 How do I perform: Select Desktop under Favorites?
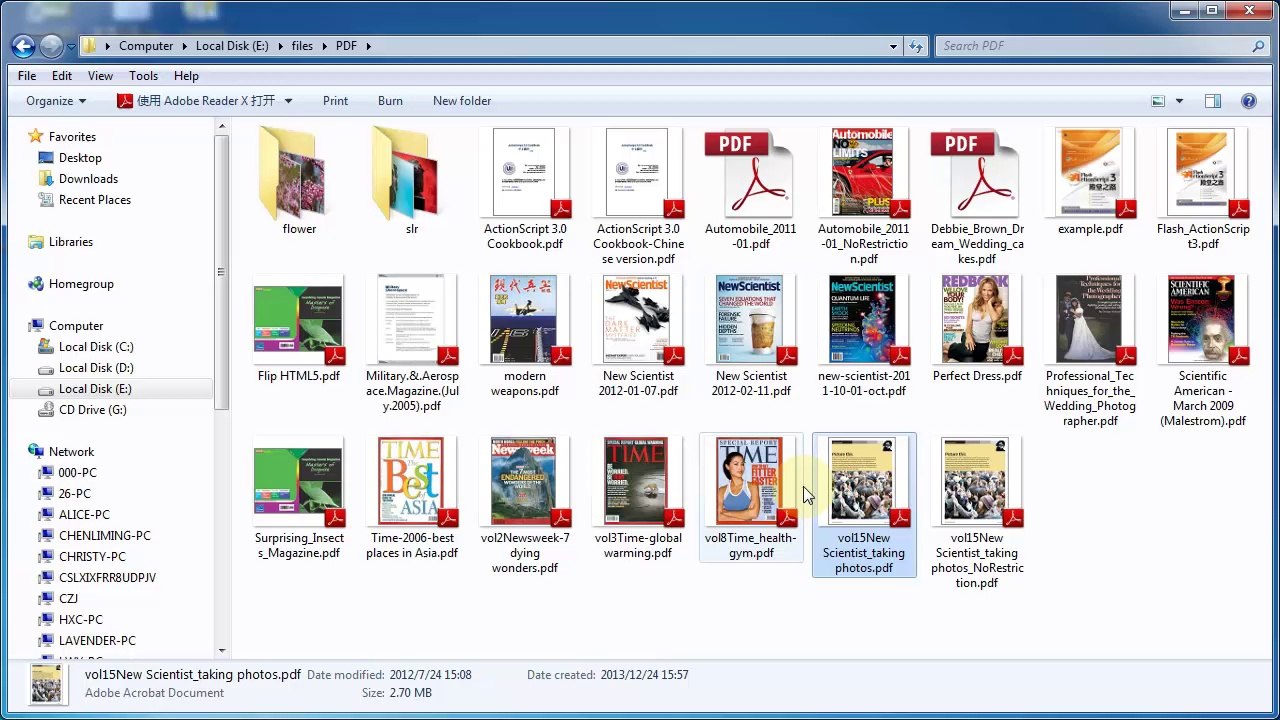(80, 158)
